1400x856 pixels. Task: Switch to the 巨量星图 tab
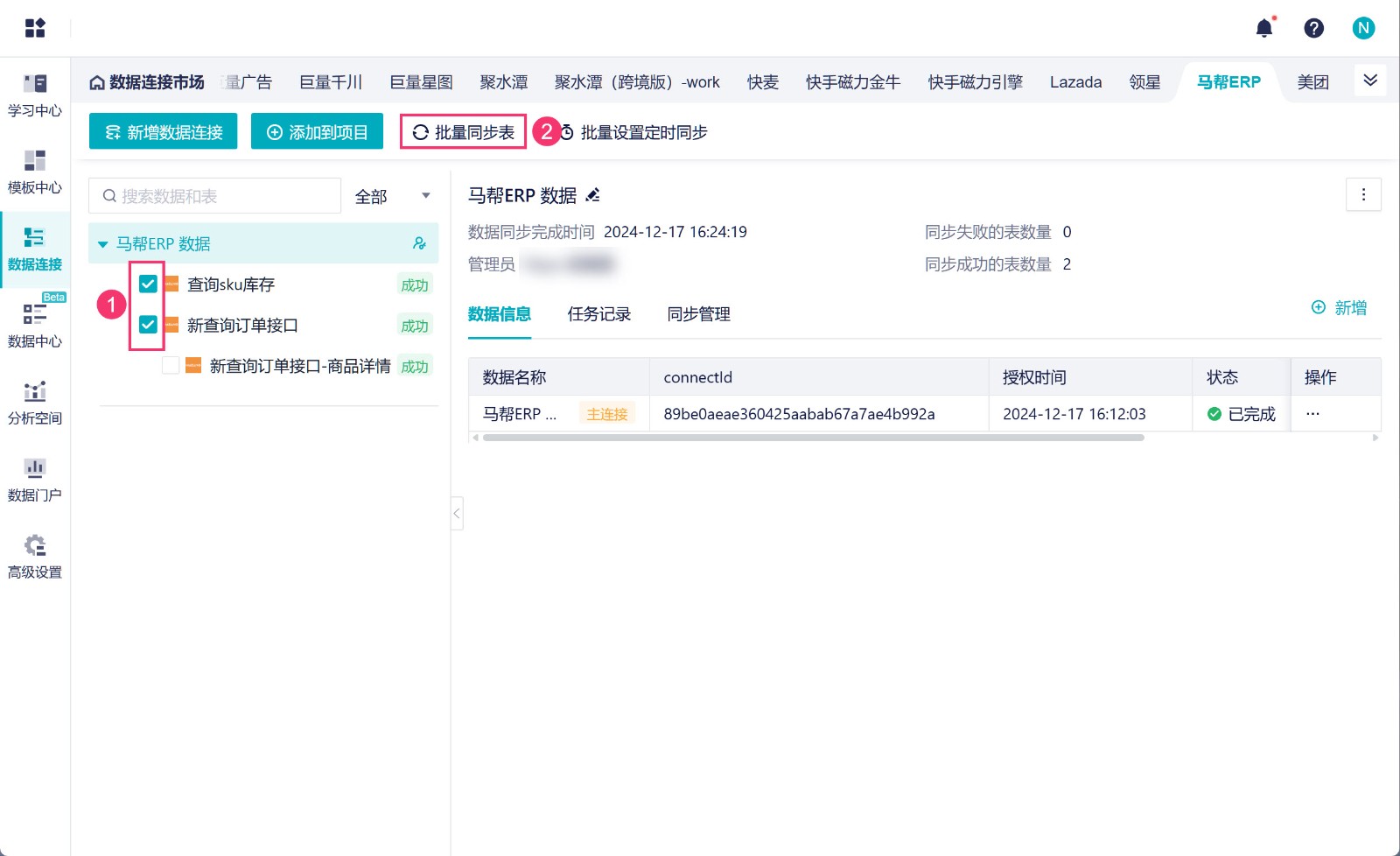(x=421, y=82)
